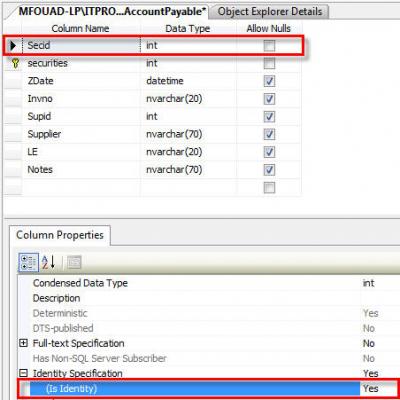Screen dimensions: 400x400
Task: Select the empty new column name cell
Action: click(x=82, y=188)
